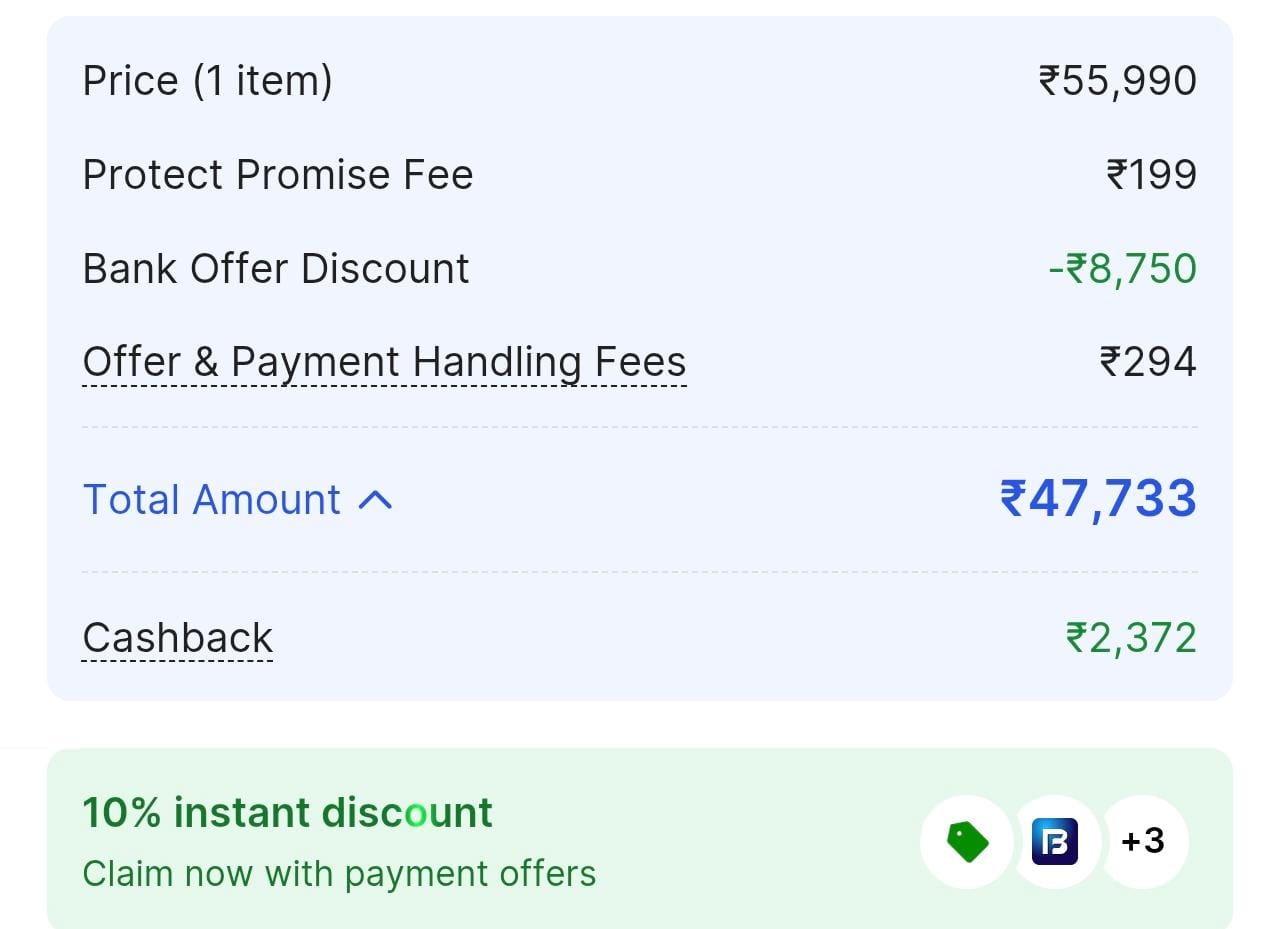Viewport: 1280px width, 929px height.
Task: Click the ₹55,990 item price
Action: (1117, 81)
